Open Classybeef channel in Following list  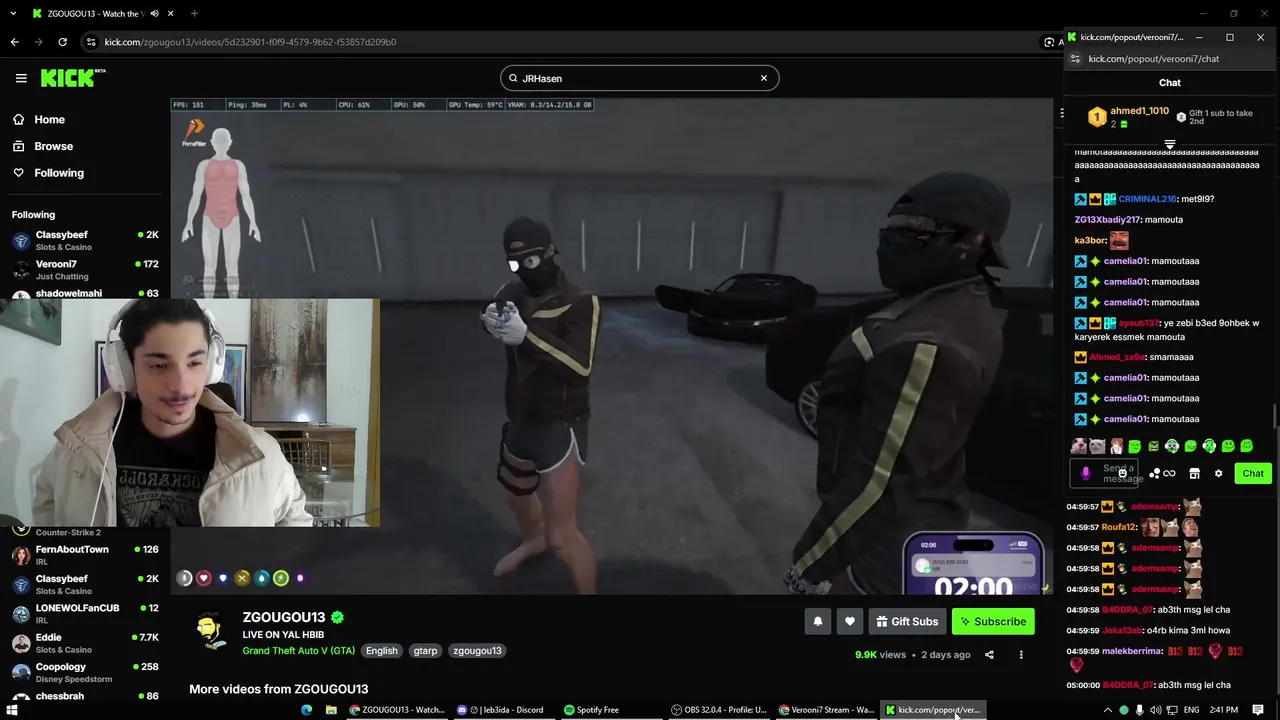pos(85,240)
